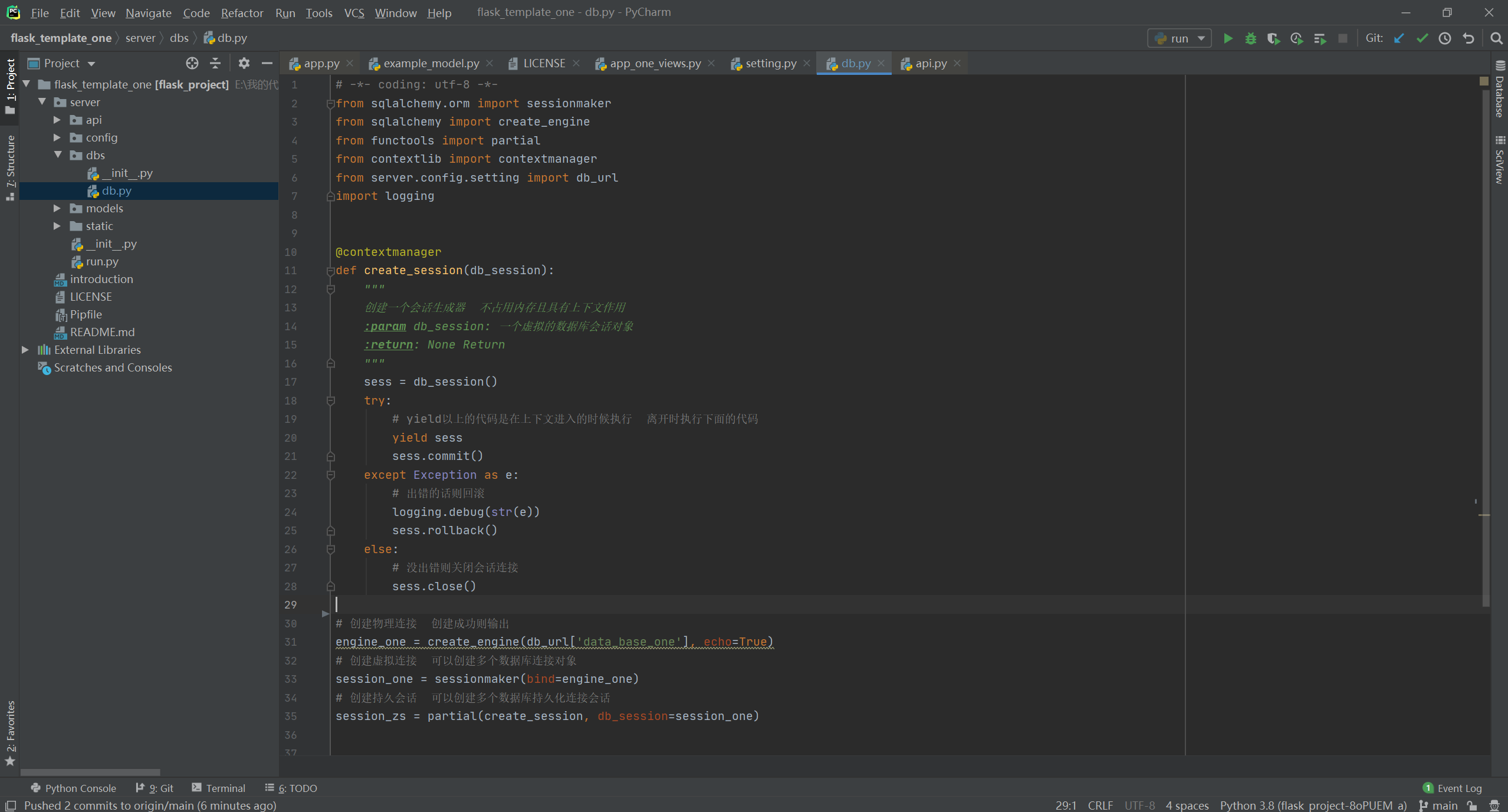This screenshot has height=812, width=1508.
Task: Click the Project panel horizontal scrollbar
Action: coord(90,772)
